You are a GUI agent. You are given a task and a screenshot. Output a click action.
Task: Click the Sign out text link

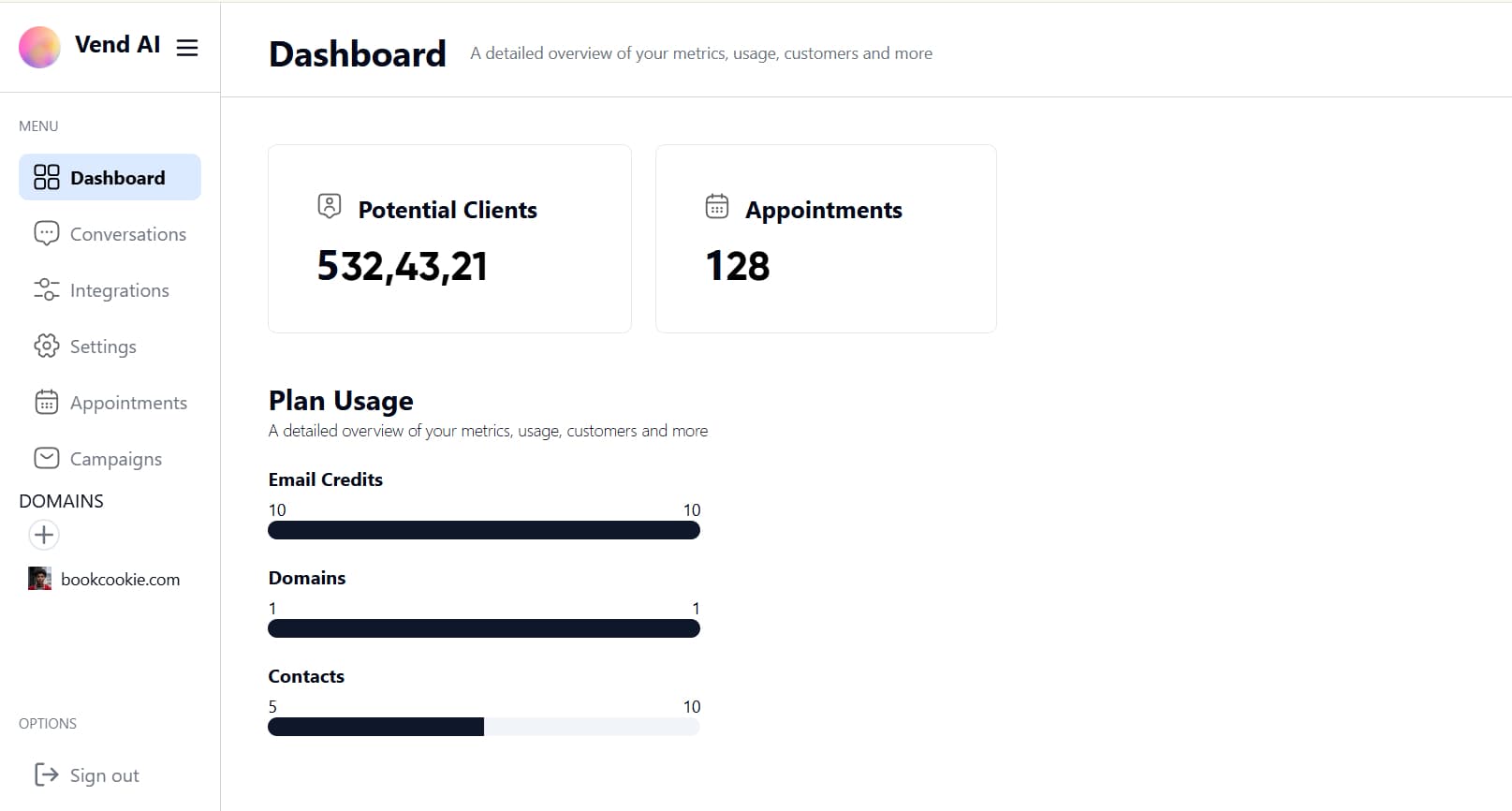[x=104, y=775]
